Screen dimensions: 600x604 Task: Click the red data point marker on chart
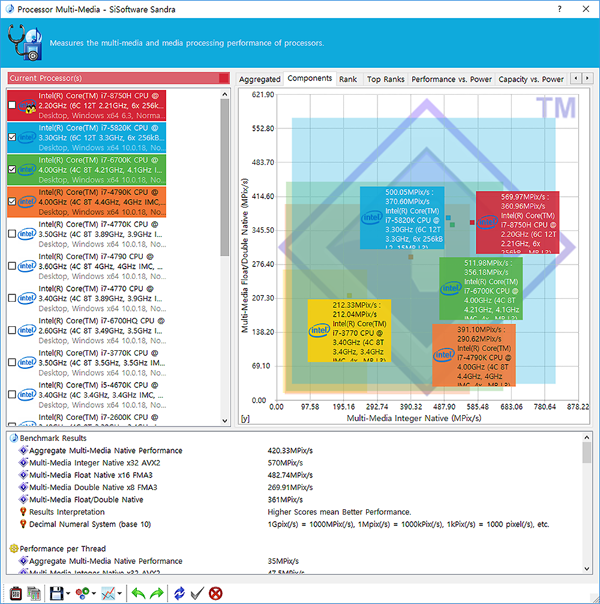pyautogui.click(x=472, y=222)
